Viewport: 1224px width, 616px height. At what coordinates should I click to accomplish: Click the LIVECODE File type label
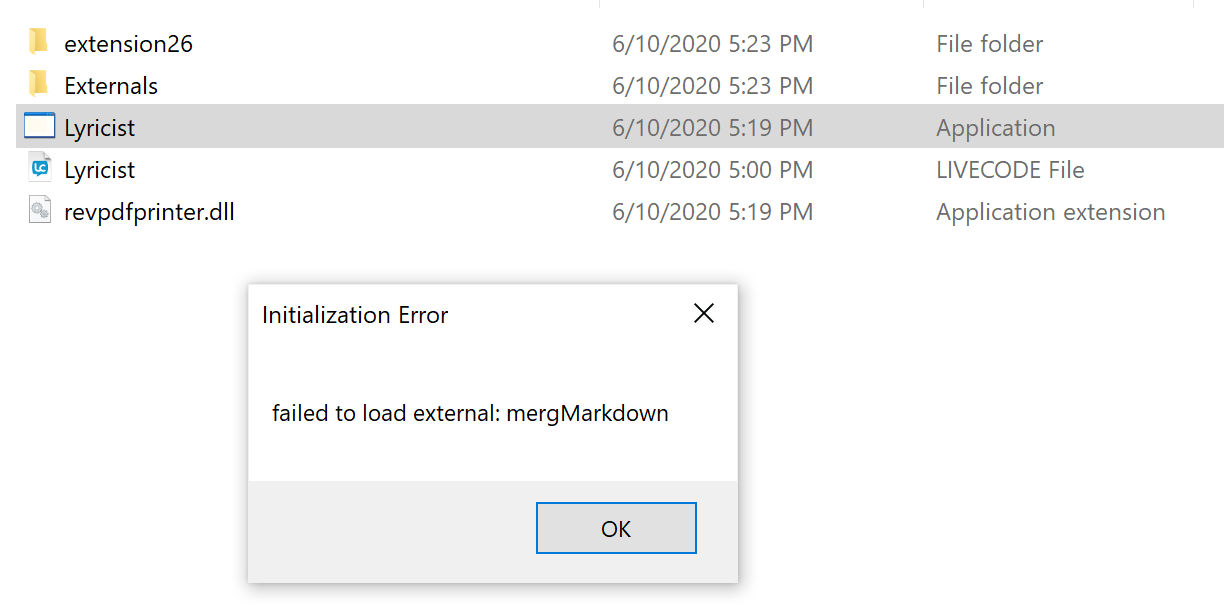pos(1010,170)
